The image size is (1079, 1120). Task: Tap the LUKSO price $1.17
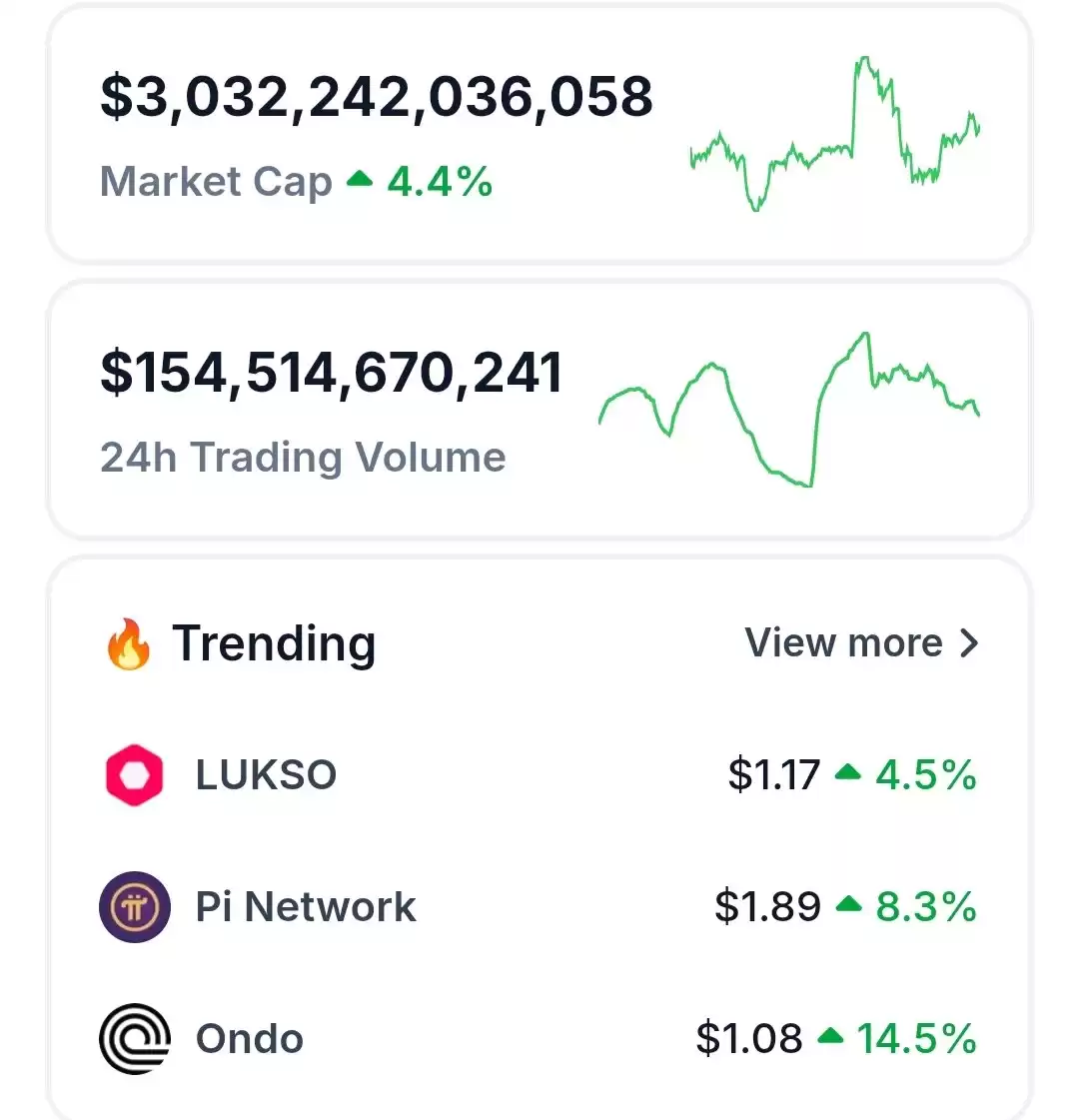pyautogui.click(x=774, y=775)
